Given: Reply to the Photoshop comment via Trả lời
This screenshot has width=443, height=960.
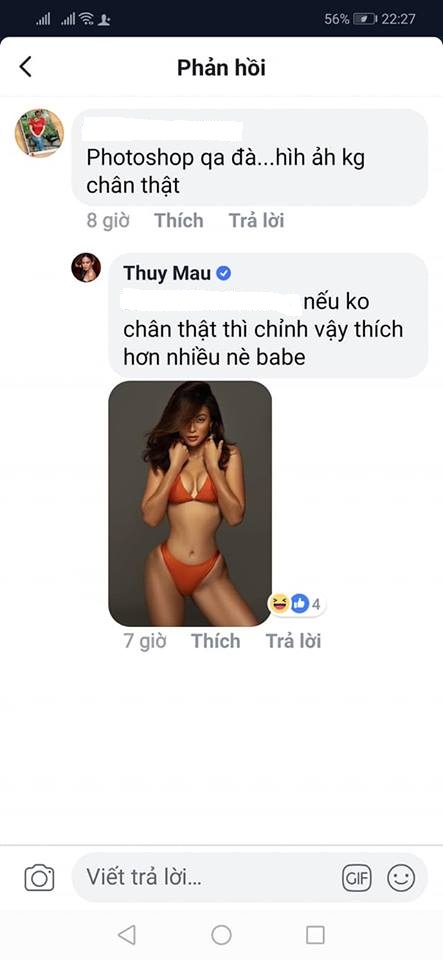Looking at the screenshot, I should (256, 220).
